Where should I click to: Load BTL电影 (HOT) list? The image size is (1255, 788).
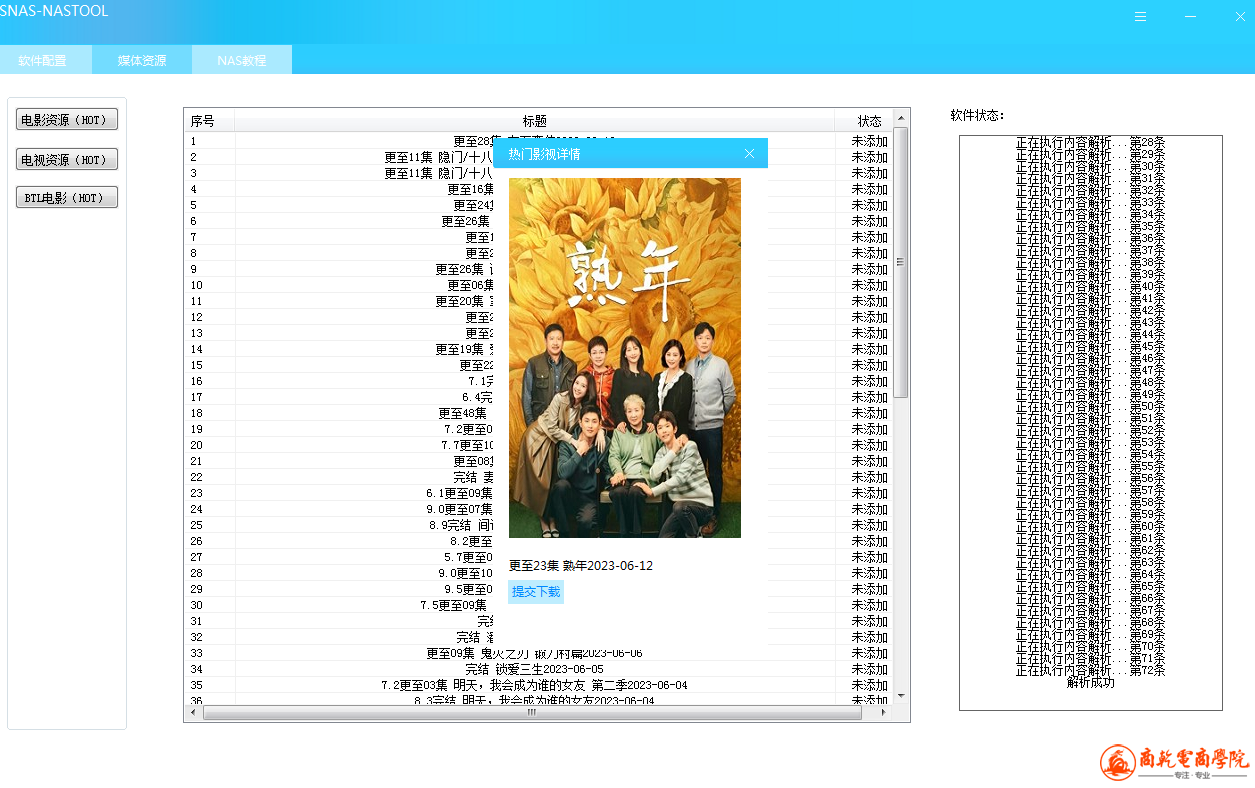point(67,197)
